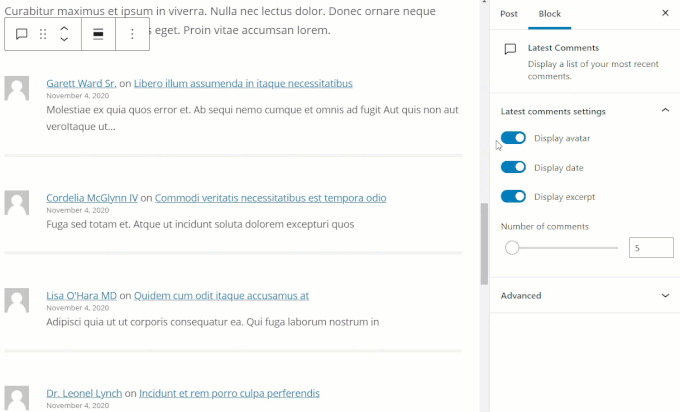Click the Number of comments input field
This screenshot has height=412, width=680.
(x=651, y=248)
